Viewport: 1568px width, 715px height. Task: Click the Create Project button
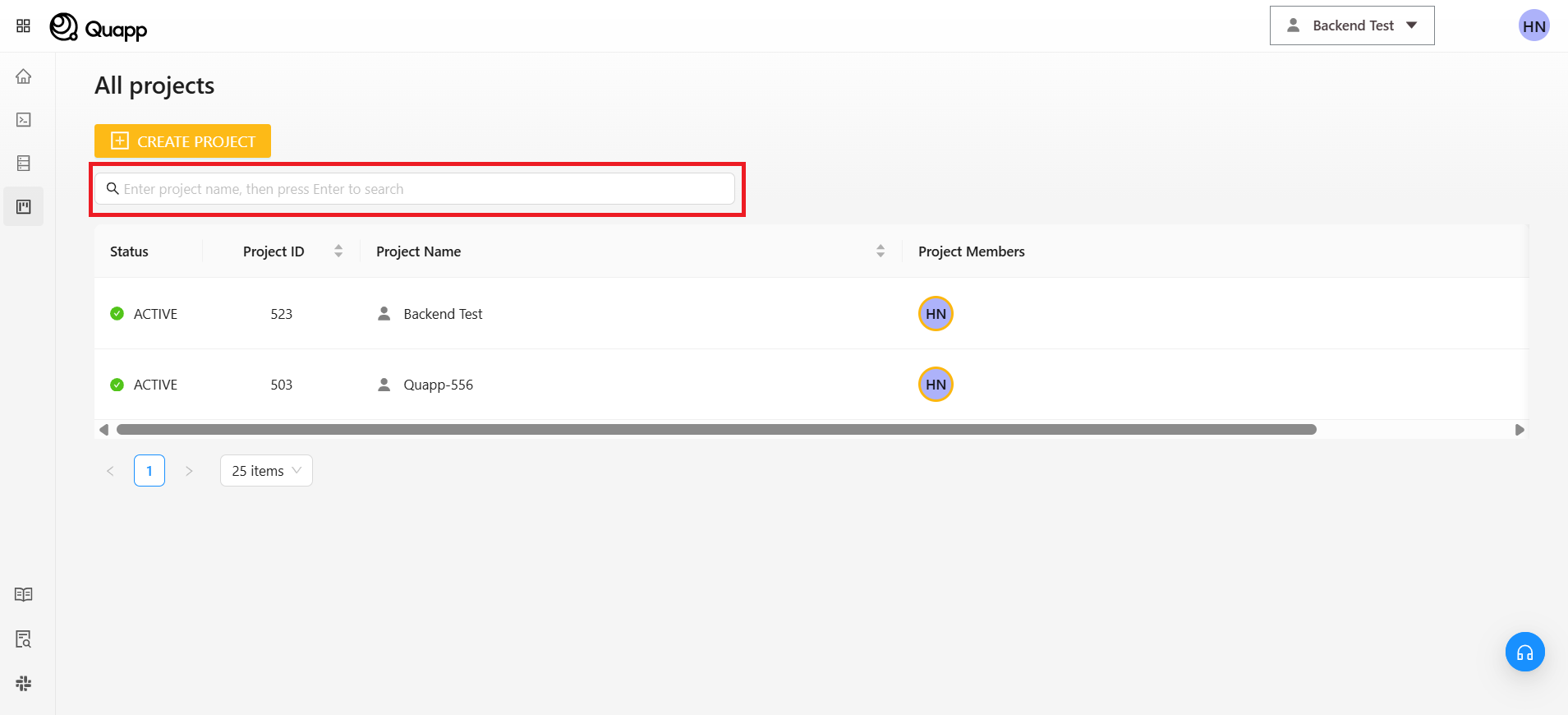click(182, 141)
